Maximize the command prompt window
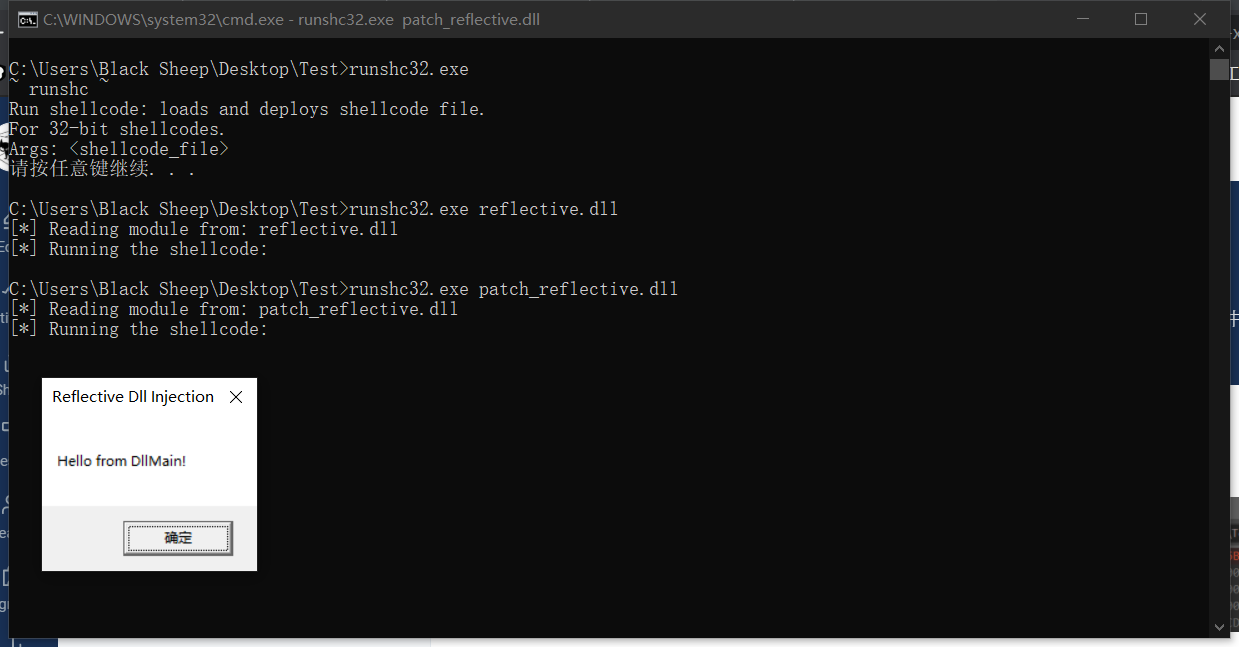Viewport: 1239px width, 647px height. tap(1141, 19)
